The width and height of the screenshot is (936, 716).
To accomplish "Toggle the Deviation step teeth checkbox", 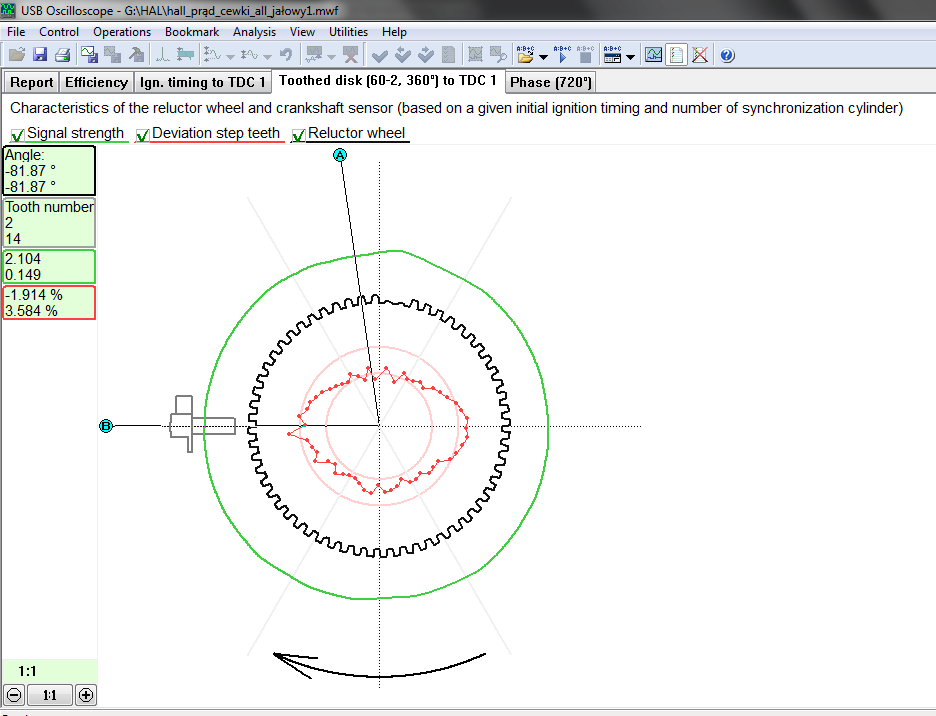I will [143, 135].
